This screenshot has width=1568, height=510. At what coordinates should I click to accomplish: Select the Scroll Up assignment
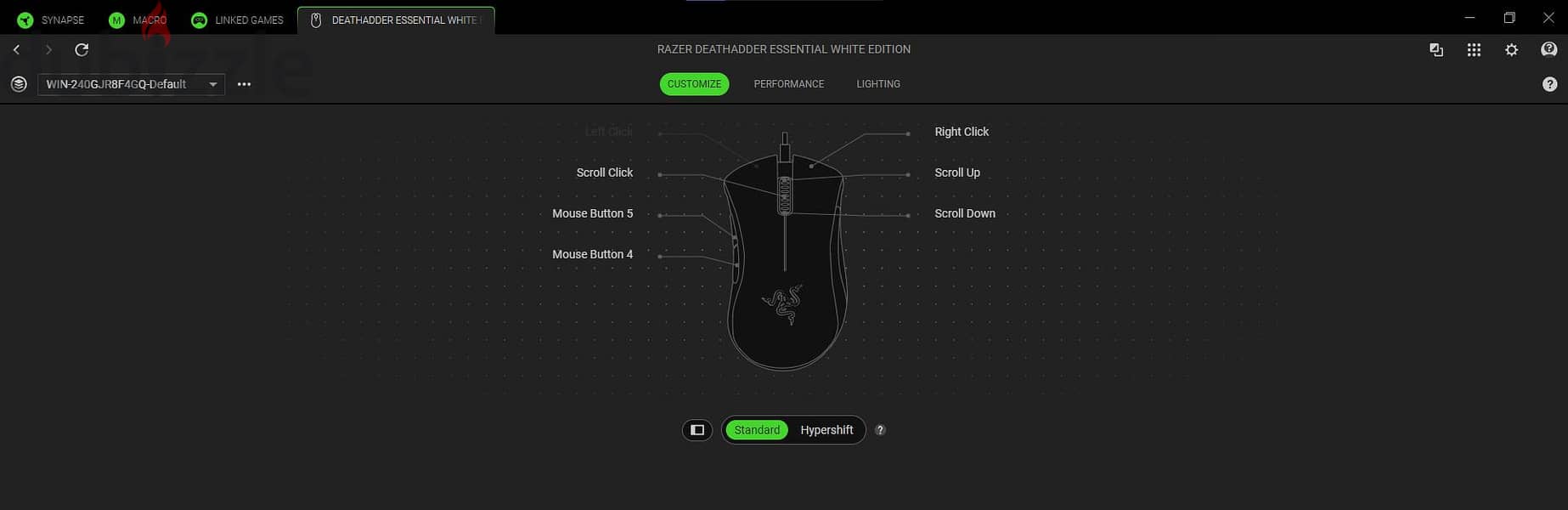coord(957,173)
